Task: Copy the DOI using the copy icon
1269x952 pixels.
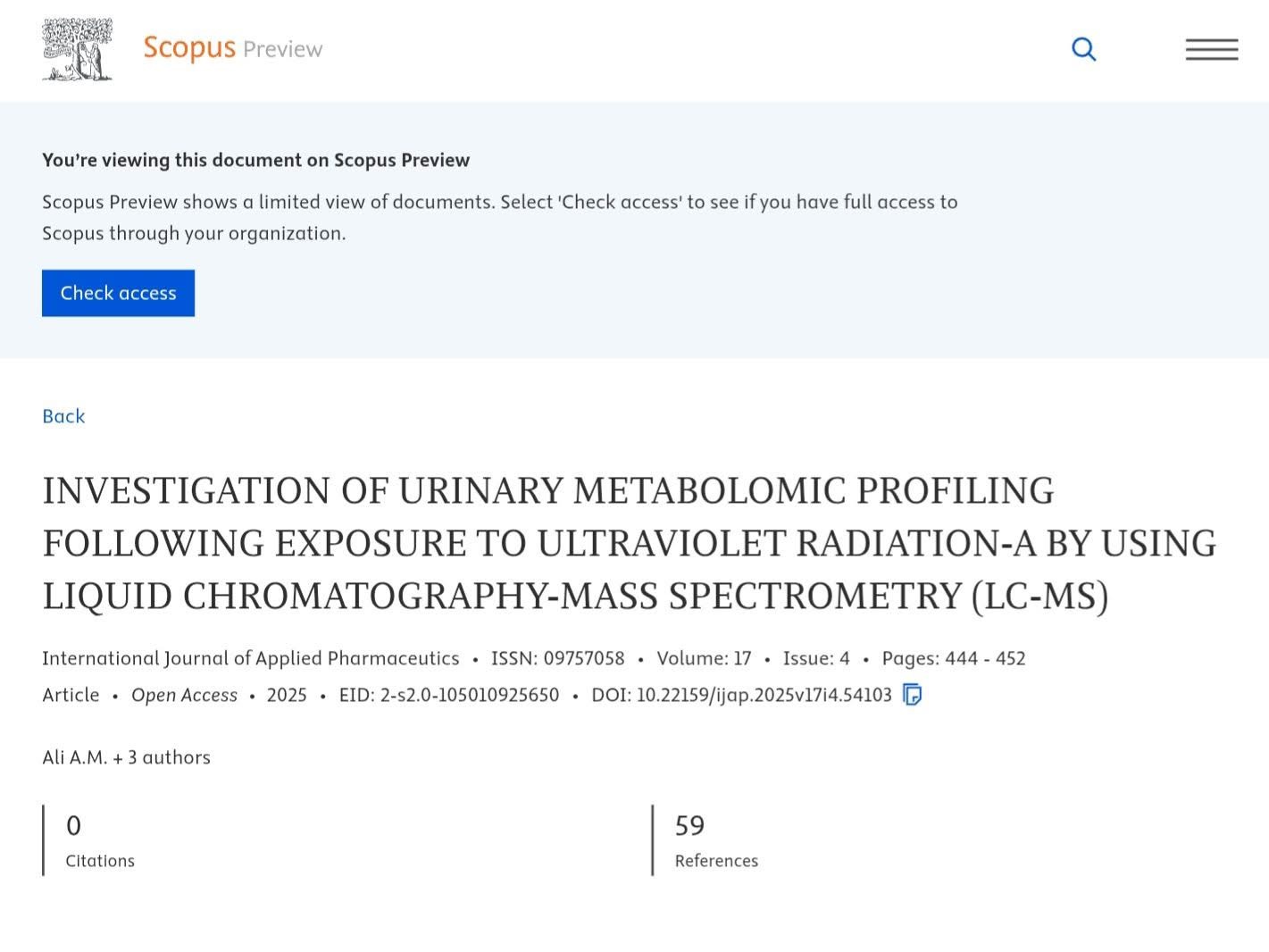Action: click(912, 695)
